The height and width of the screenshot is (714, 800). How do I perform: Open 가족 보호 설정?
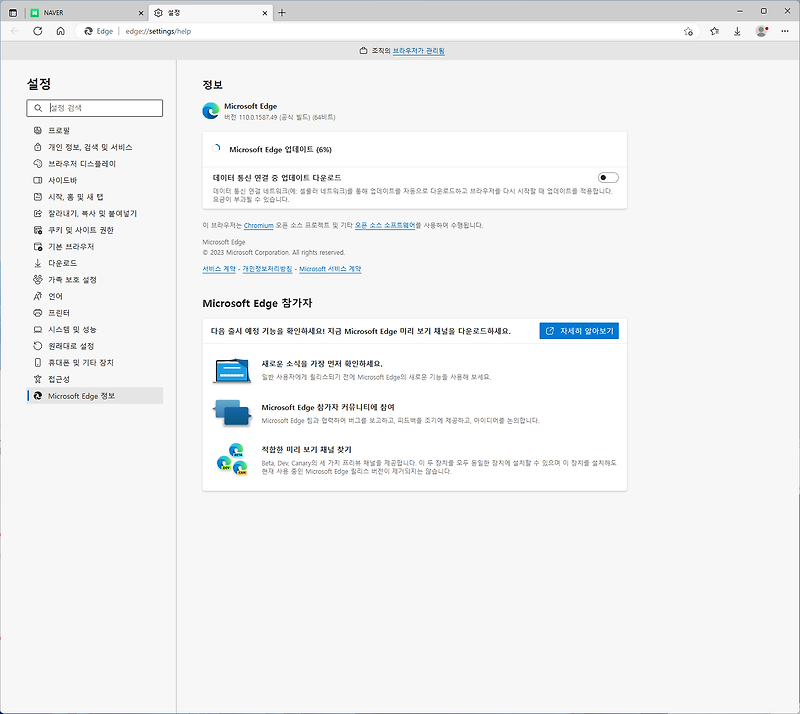95,280
